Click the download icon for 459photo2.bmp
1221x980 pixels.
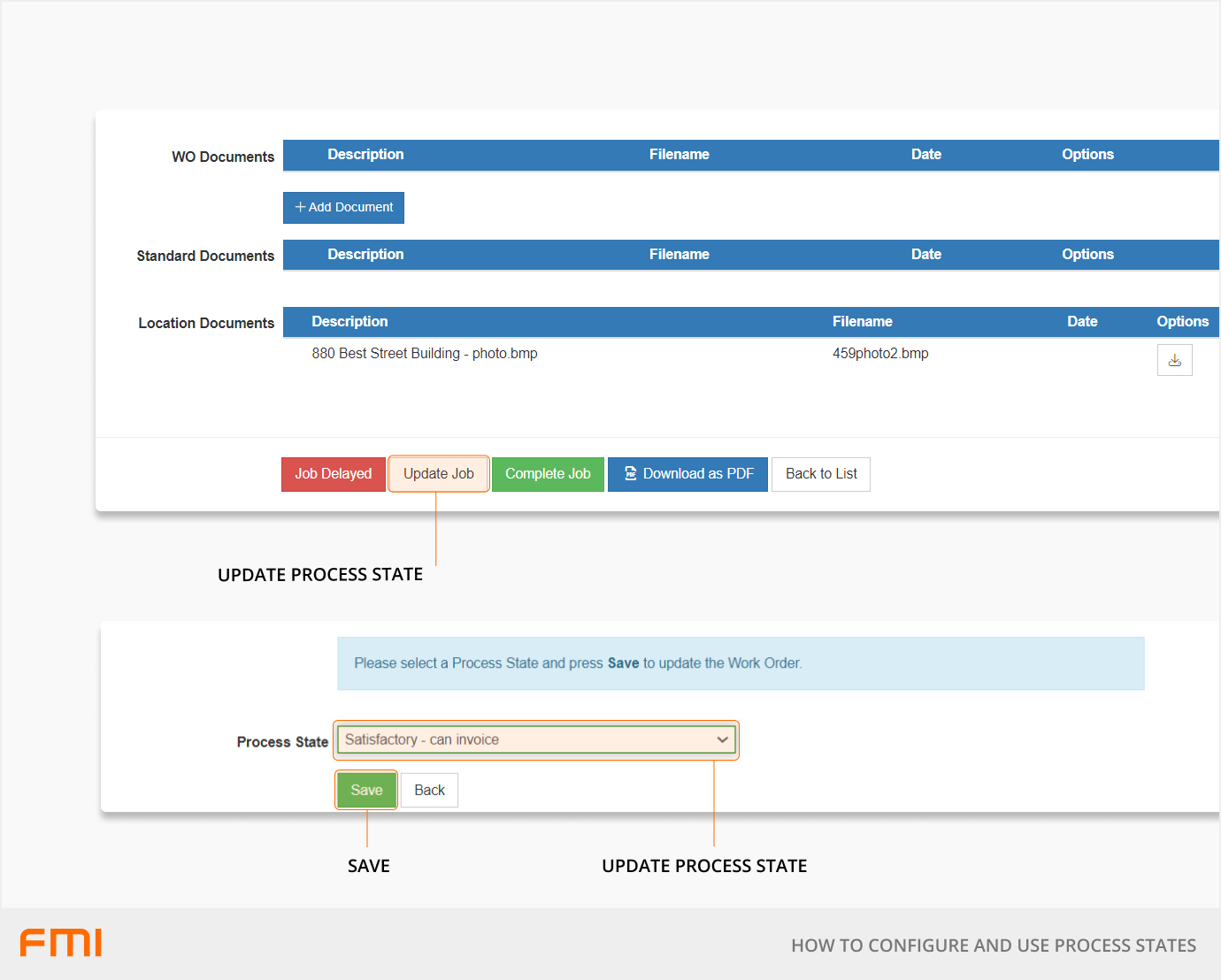point(1174,360)
